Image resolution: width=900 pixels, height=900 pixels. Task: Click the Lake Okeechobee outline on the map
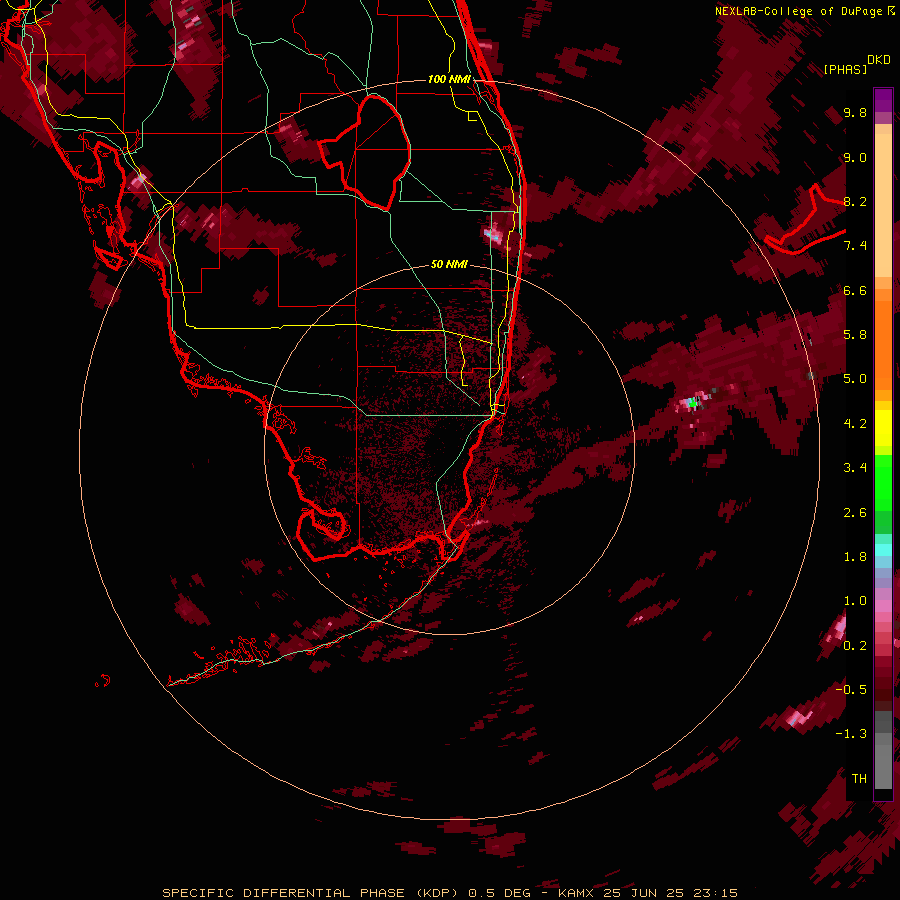tap(364, 152)
